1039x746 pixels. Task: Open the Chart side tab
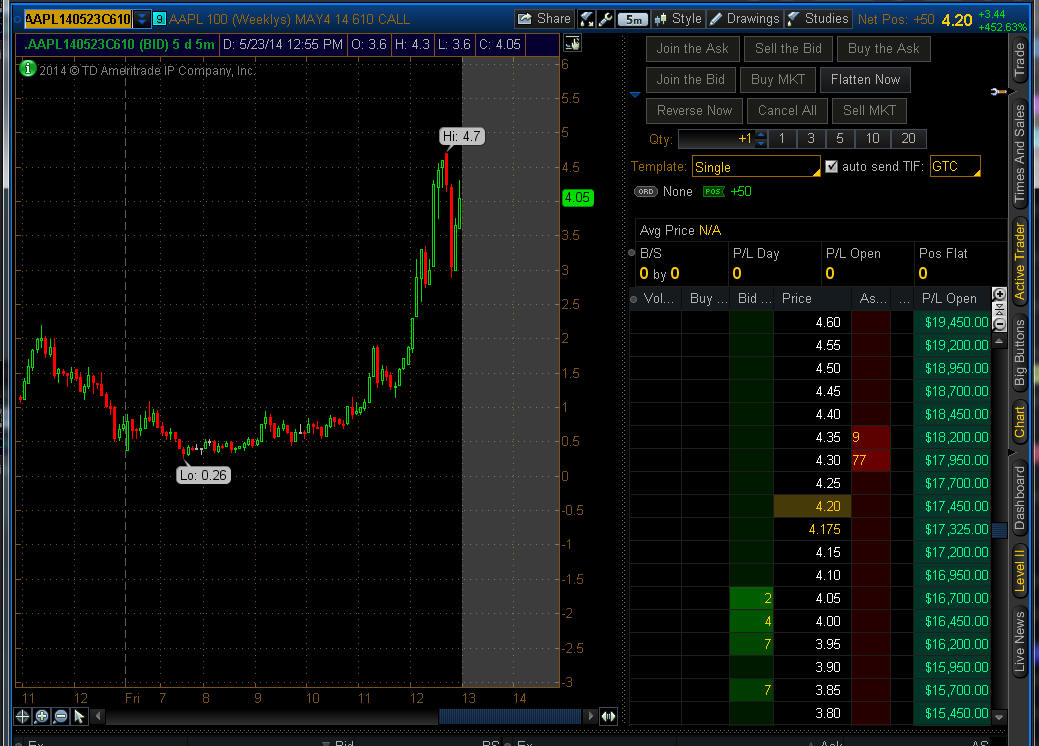click(1019, 422)
